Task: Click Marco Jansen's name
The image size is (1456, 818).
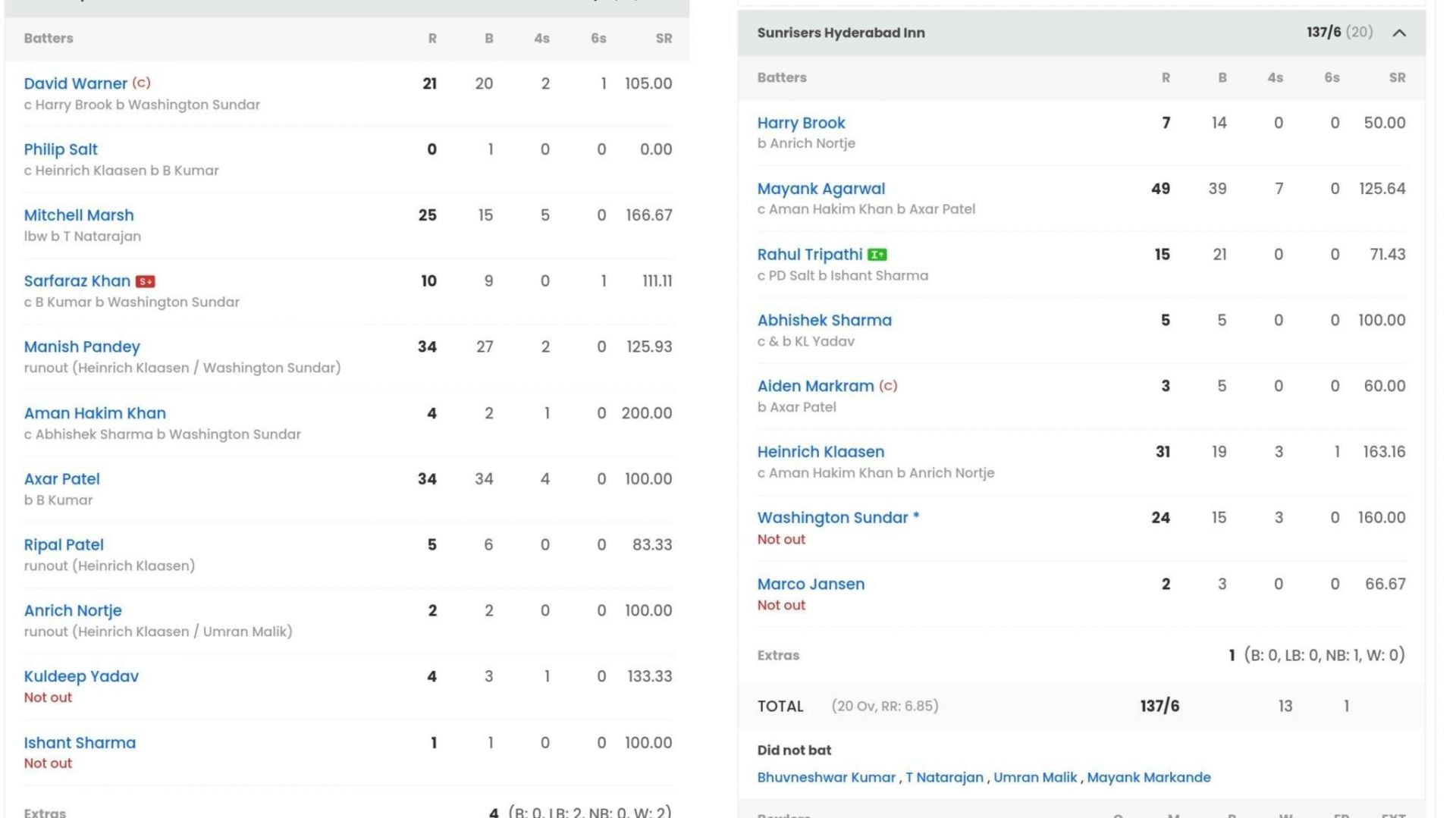Action: click(811, 584)
